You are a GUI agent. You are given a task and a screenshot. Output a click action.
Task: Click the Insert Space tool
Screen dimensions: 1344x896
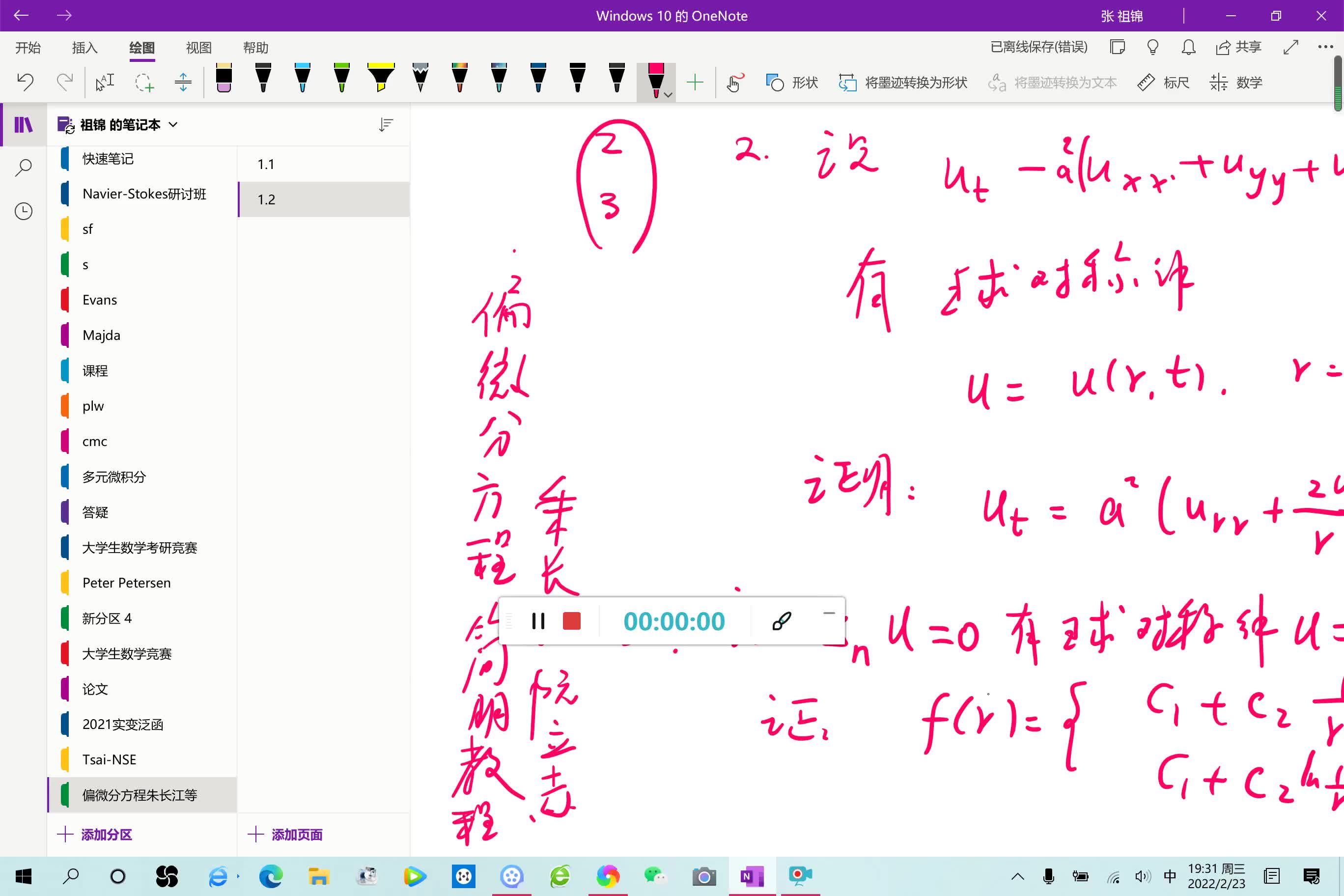click(183, 83)
